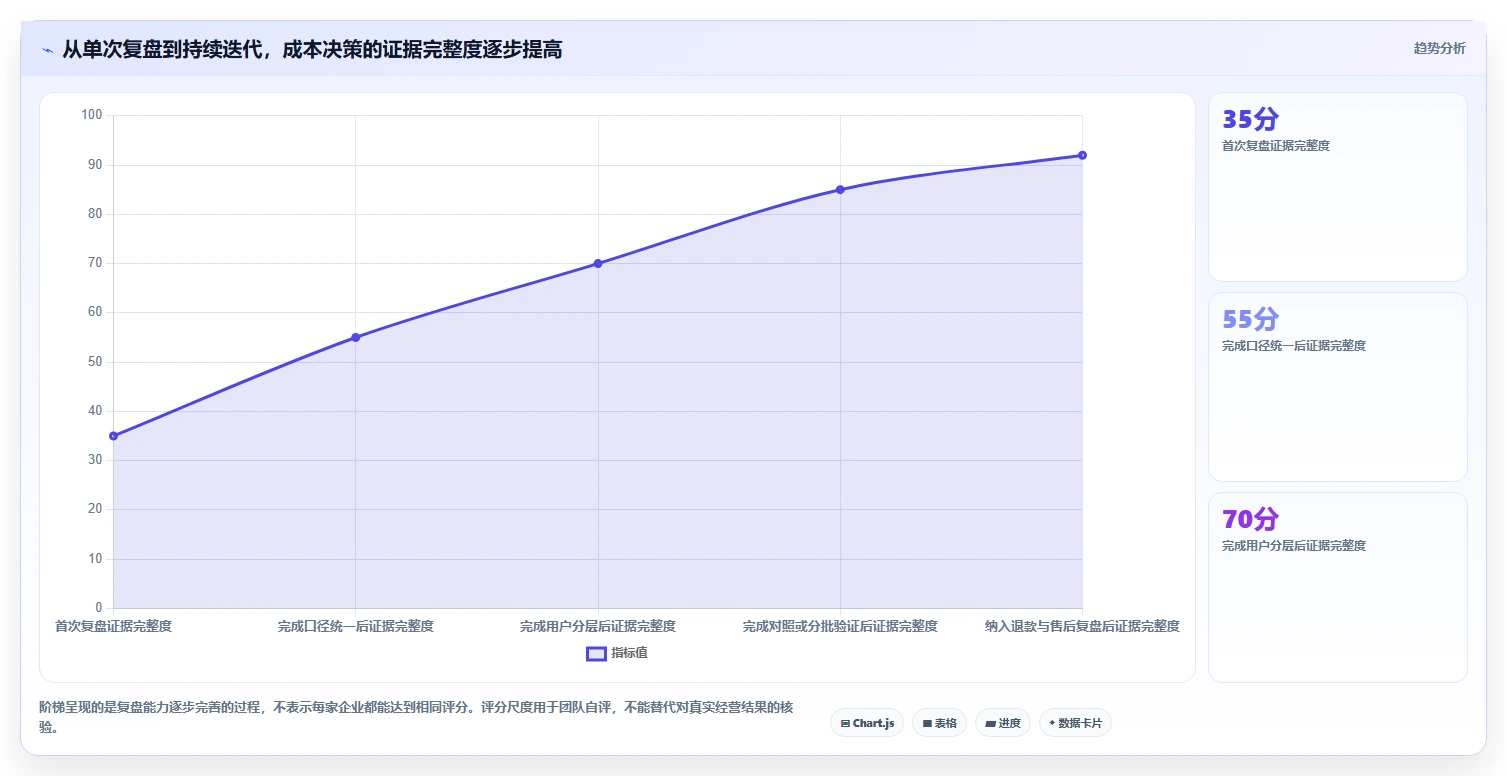Click the y-axis value 100
Image resolution: width=1507 pixels, height=776 pixels.
coord(92,115)
